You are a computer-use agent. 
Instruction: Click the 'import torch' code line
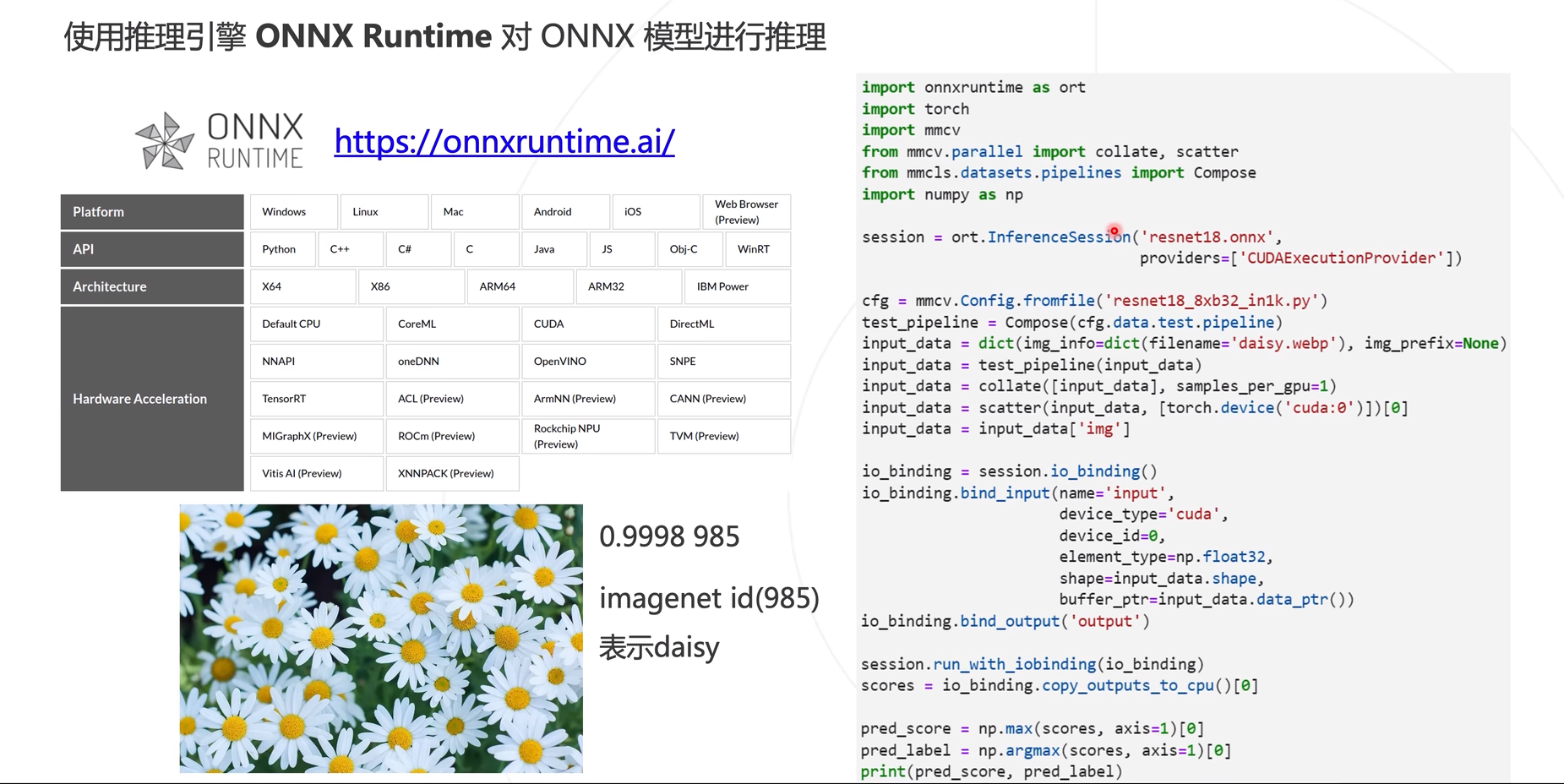(x=915, y=109)
